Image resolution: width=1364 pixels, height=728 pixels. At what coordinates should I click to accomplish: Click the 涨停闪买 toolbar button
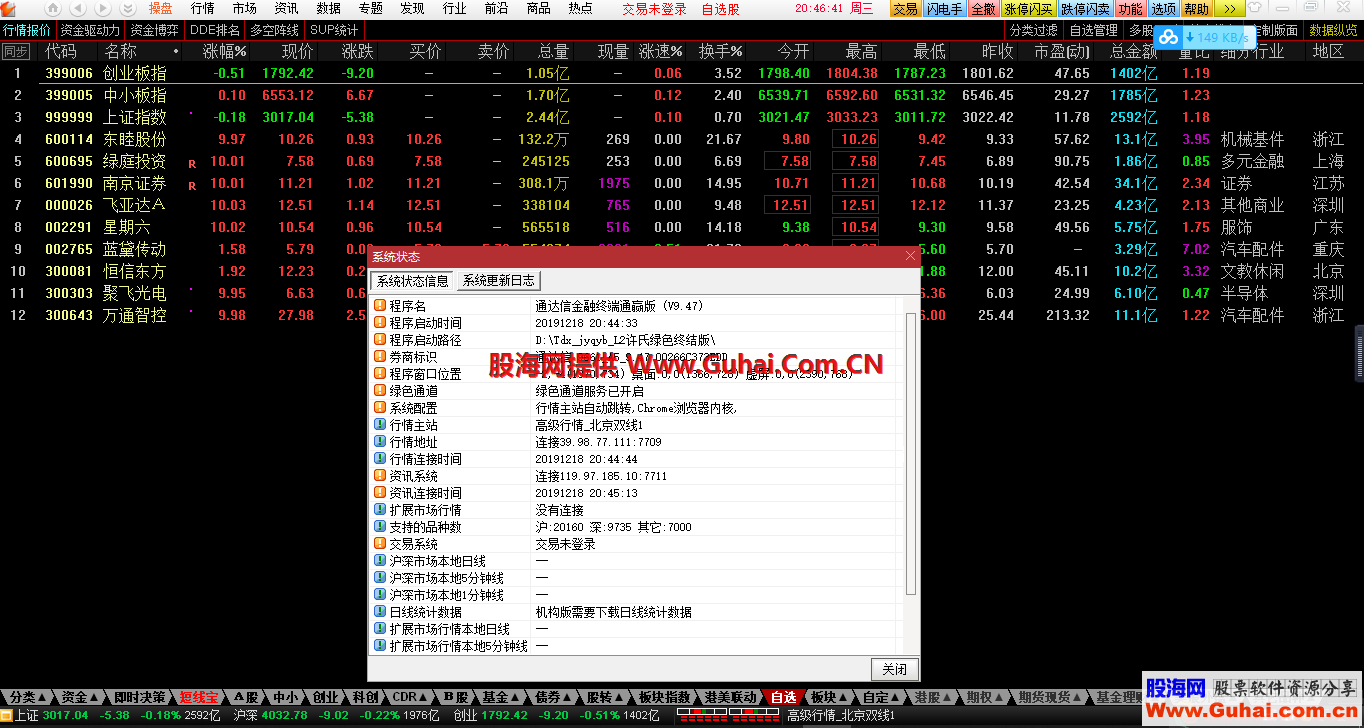1028,9
